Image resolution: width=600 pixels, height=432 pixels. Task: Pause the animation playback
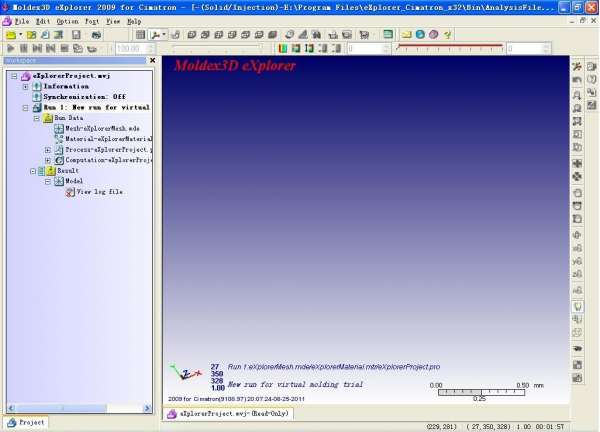point(24,49)
